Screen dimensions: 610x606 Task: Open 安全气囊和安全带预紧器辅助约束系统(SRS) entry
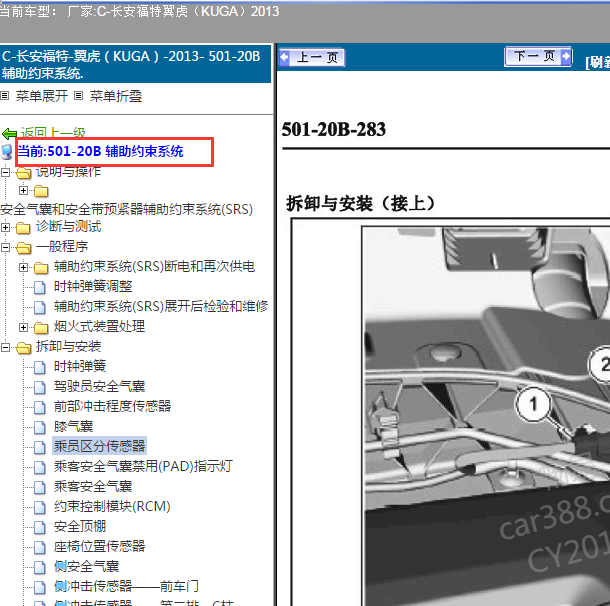pyautogui.click(x=126, y=210)
